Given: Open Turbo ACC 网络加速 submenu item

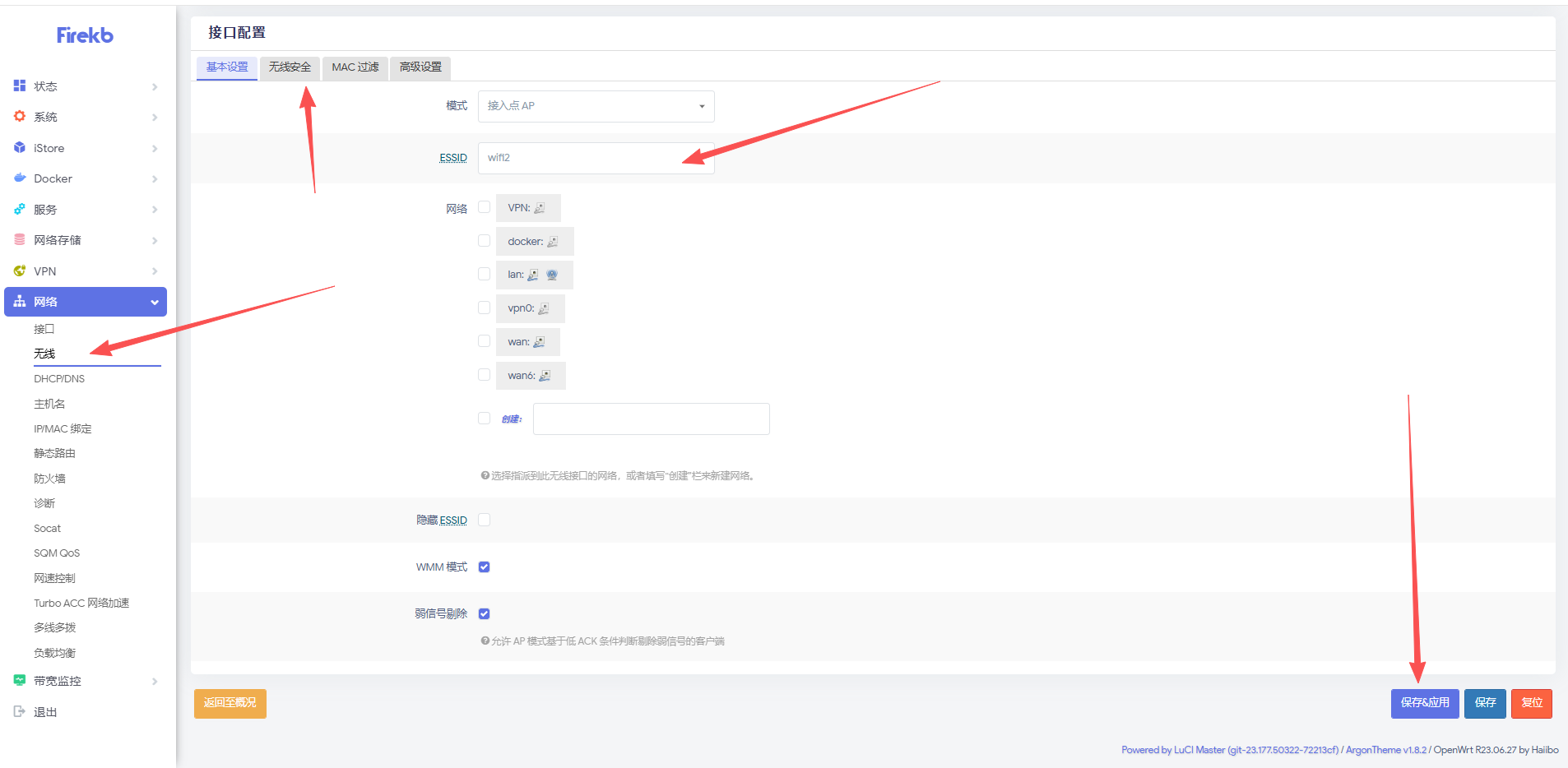Looking at the screenshot, I should click(81, 603).
